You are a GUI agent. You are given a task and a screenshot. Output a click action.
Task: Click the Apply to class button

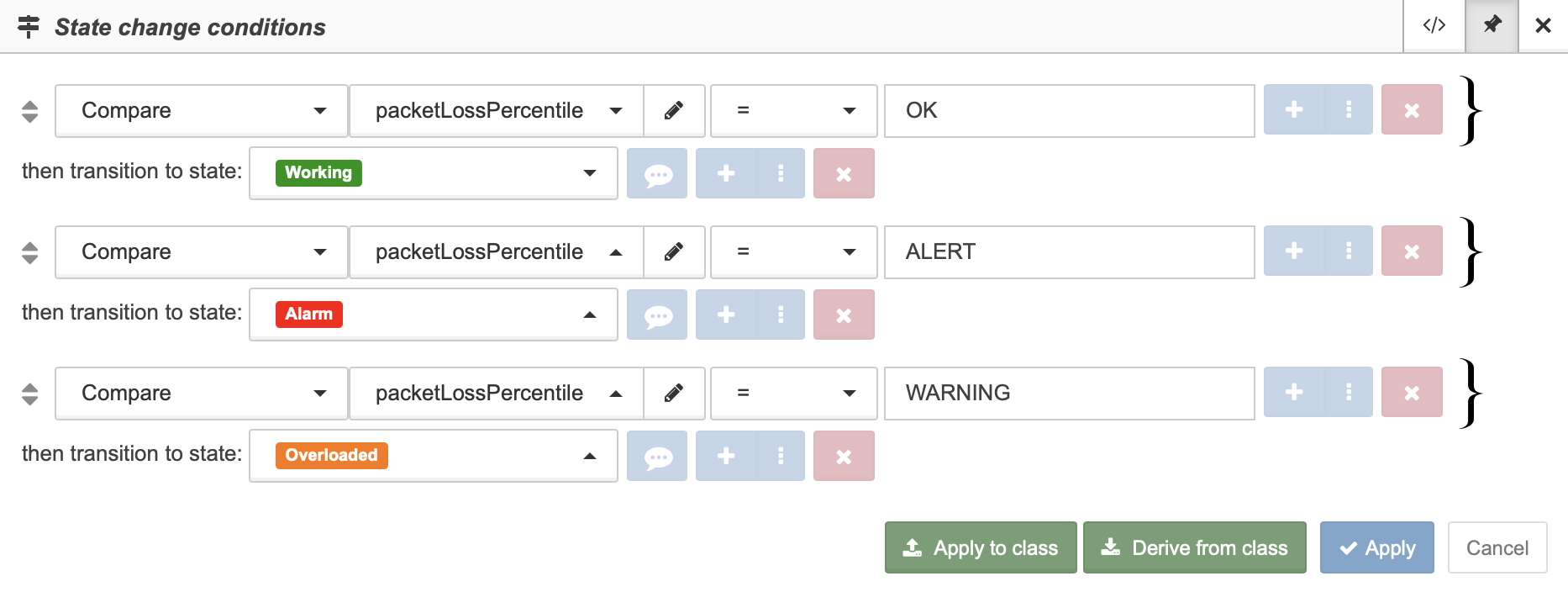click(981, 547)
